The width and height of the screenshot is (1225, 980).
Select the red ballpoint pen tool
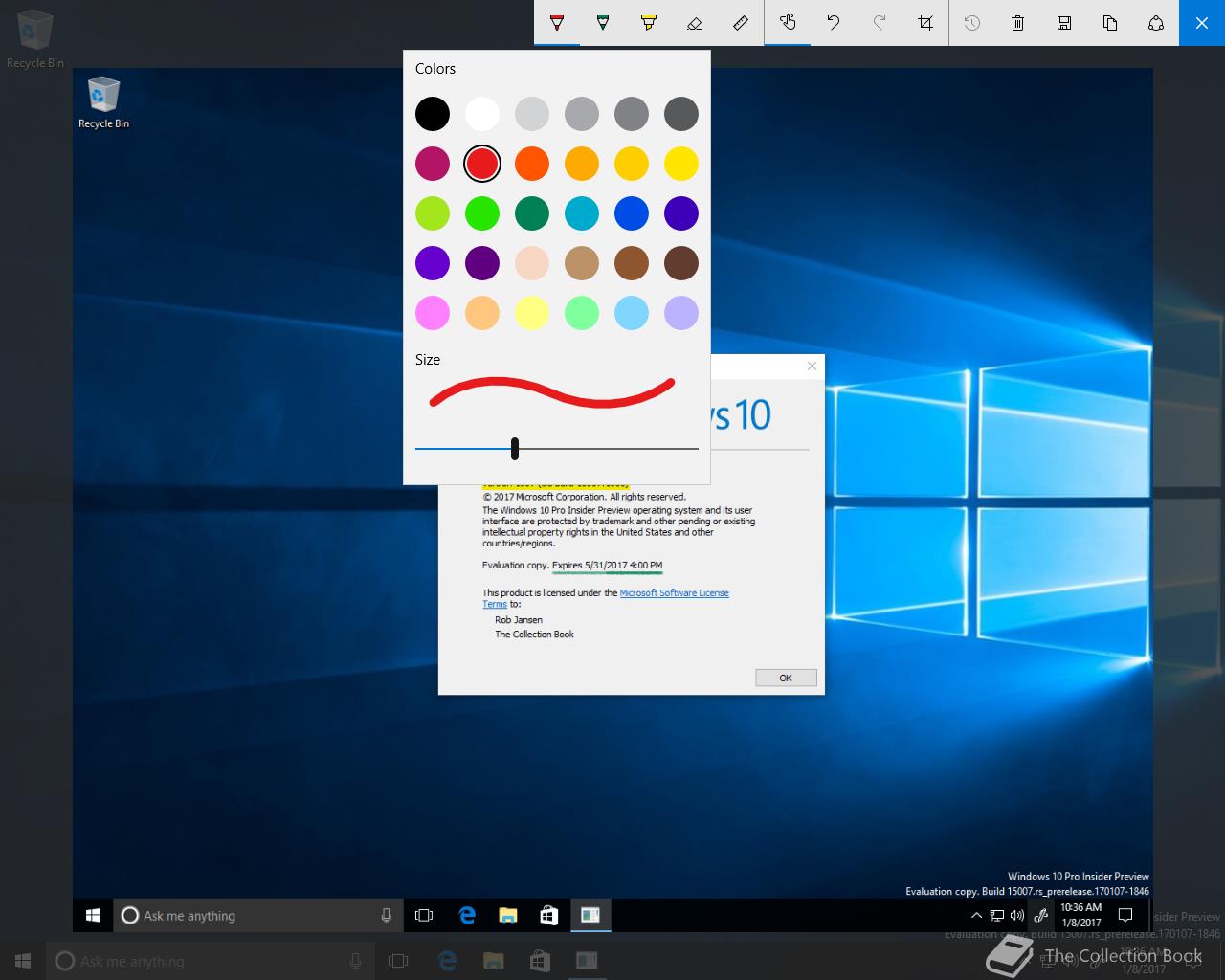coord(557,23)
